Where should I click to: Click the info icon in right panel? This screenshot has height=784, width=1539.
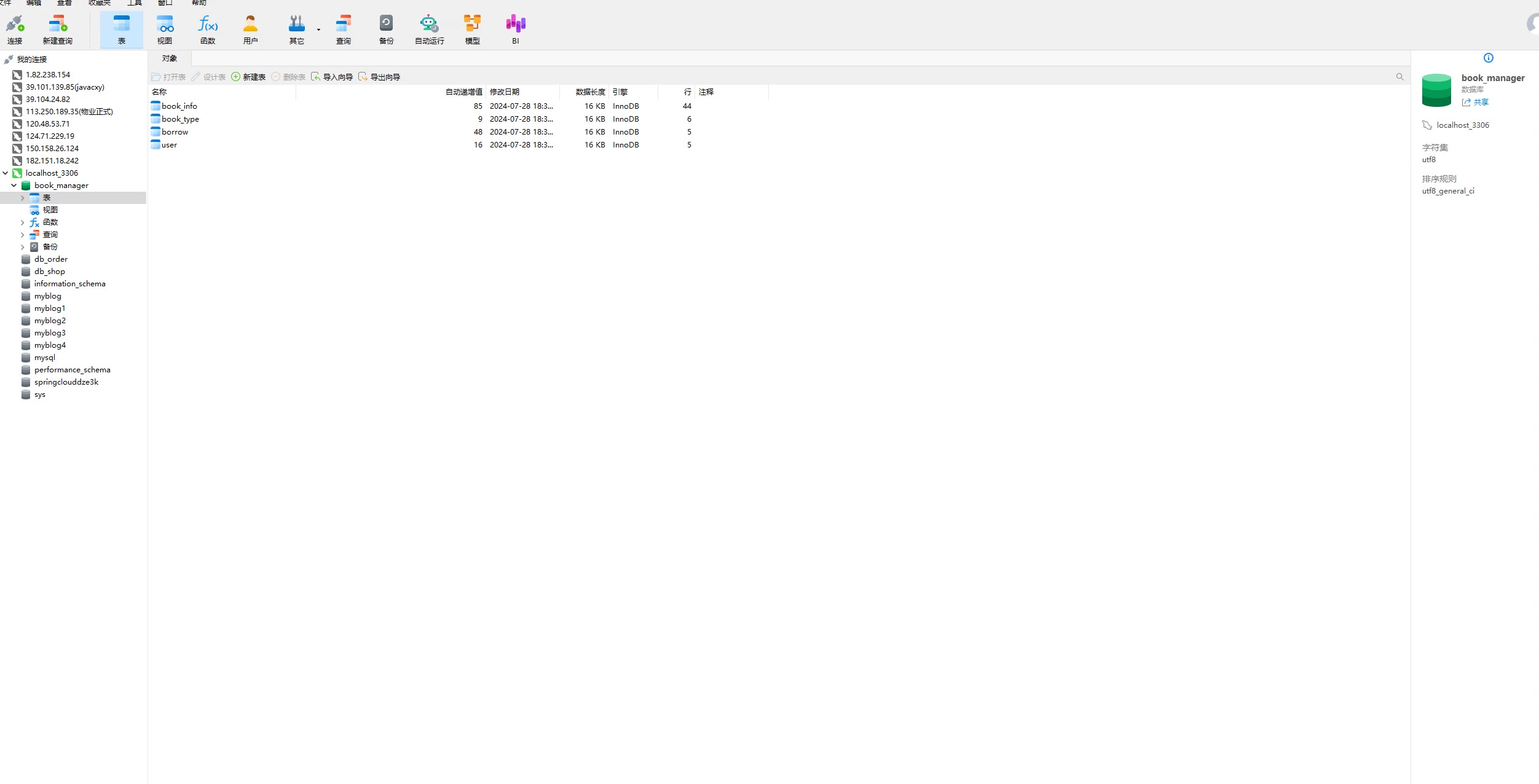point(1488,58)
